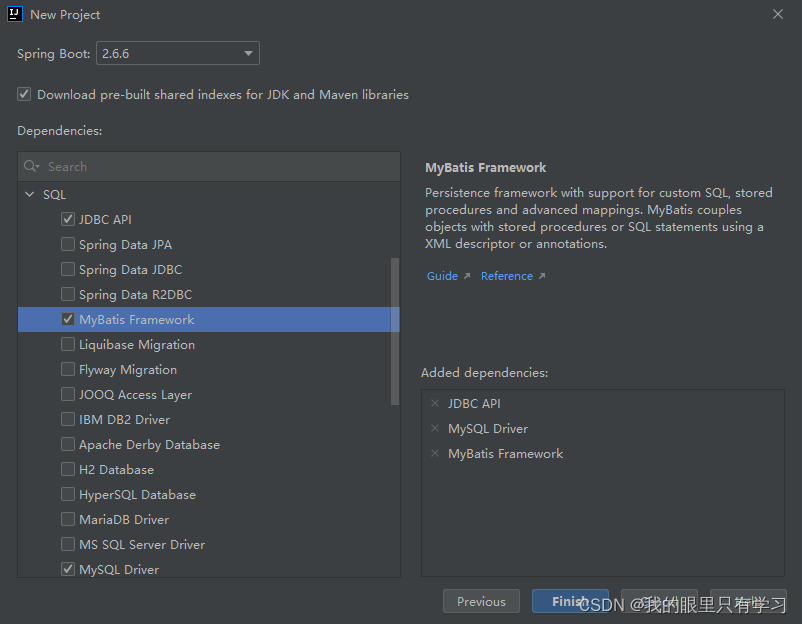Click the Previous button
Viewport: 802px width, 624px height.
click(x=481, y=601)
